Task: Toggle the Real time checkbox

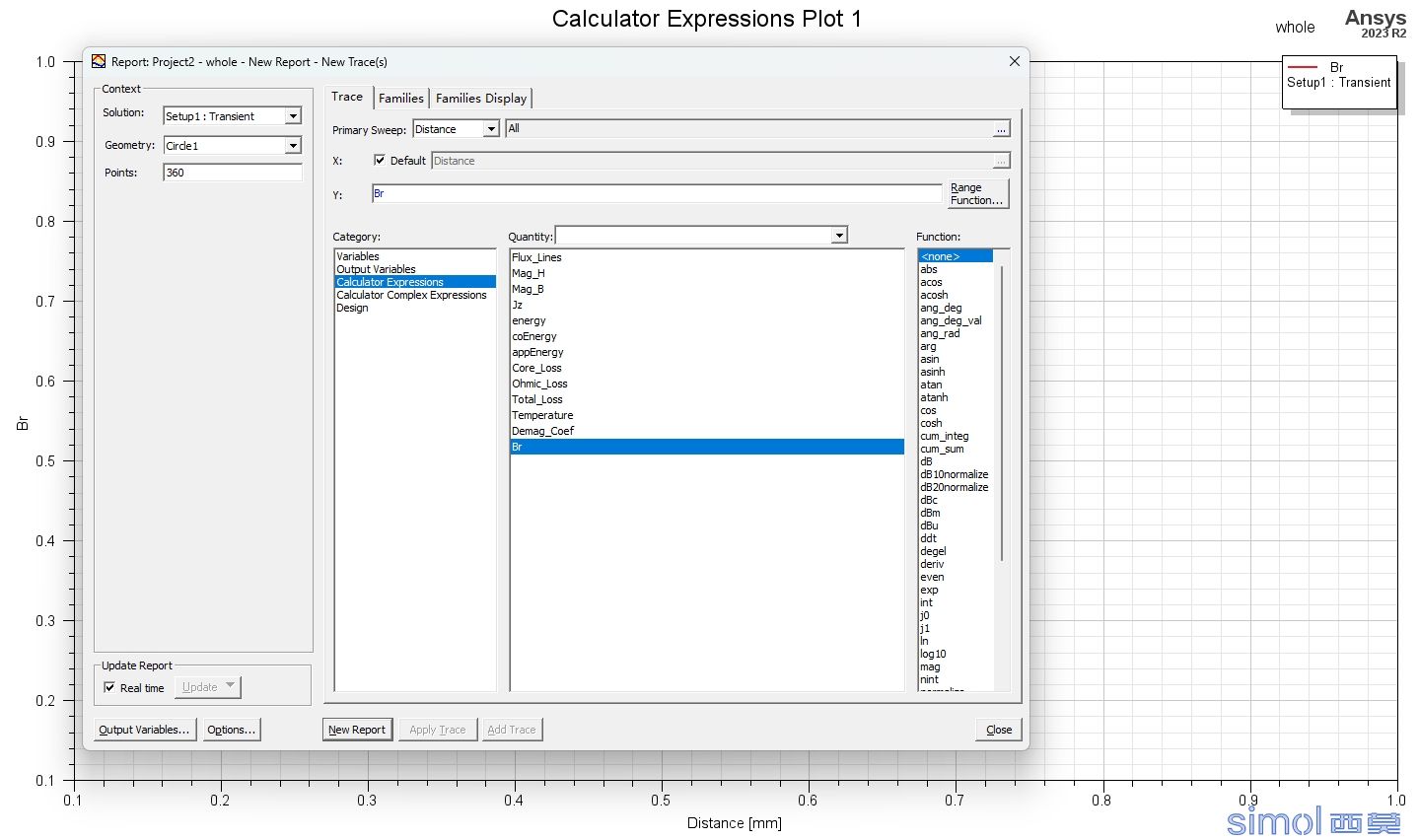Action: [109, 687]
